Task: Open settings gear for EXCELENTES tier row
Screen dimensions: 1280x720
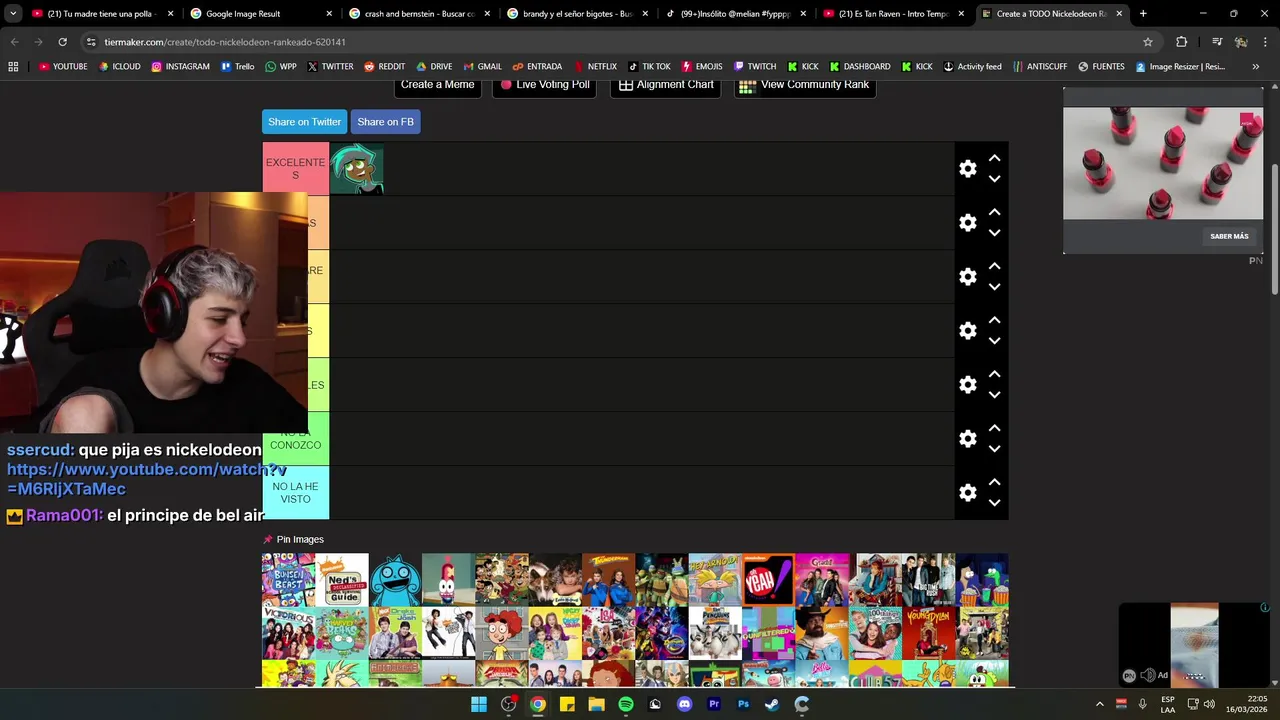Action: point(967,169)
